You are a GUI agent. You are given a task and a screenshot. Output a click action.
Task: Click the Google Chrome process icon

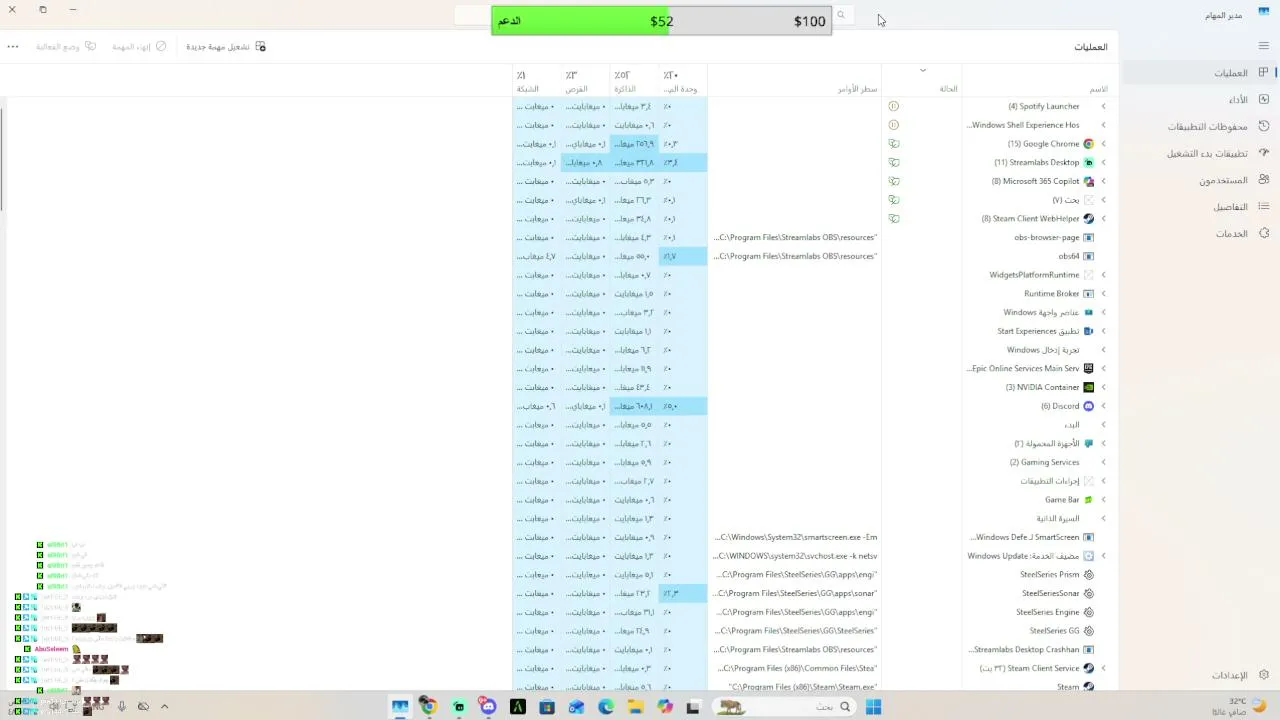click(1089, 144)
